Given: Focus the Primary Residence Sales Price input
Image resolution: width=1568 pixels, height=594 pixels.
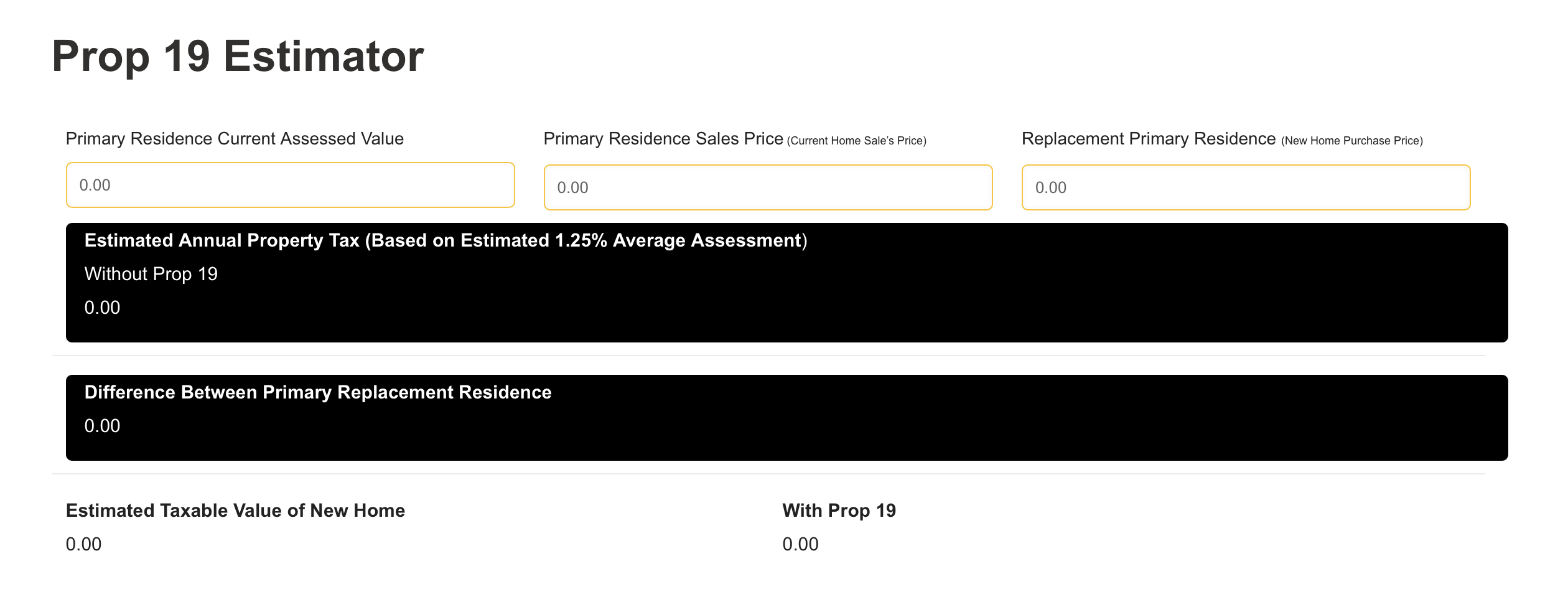Looking at the screenshot, I should point(768,187).
